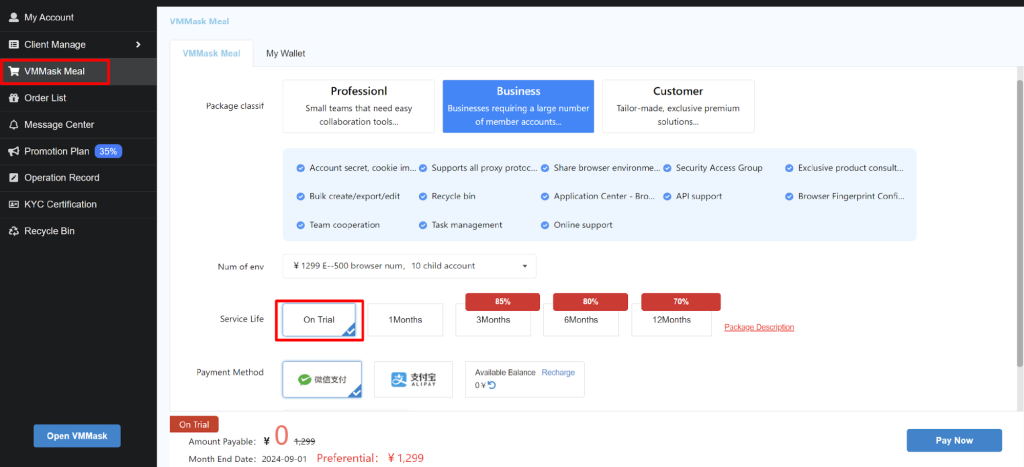Click the Alipay logo icon

(399, 379)
